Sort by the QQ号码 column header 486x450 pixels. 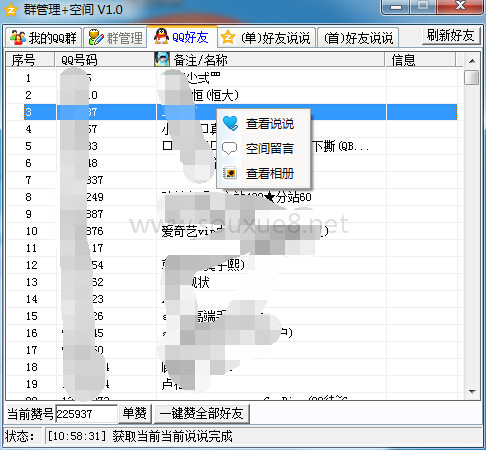coord(104,60)
